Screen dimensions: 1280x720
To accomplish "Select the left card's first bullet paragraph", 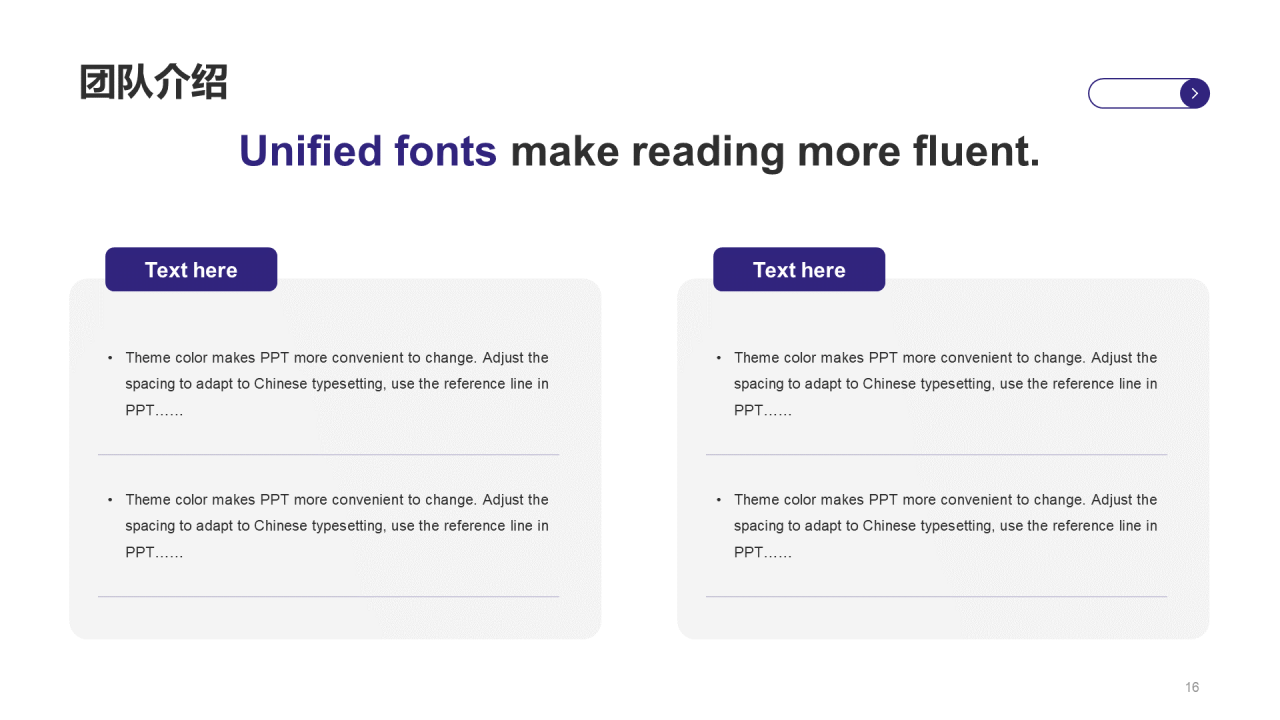I will [329, 384].
